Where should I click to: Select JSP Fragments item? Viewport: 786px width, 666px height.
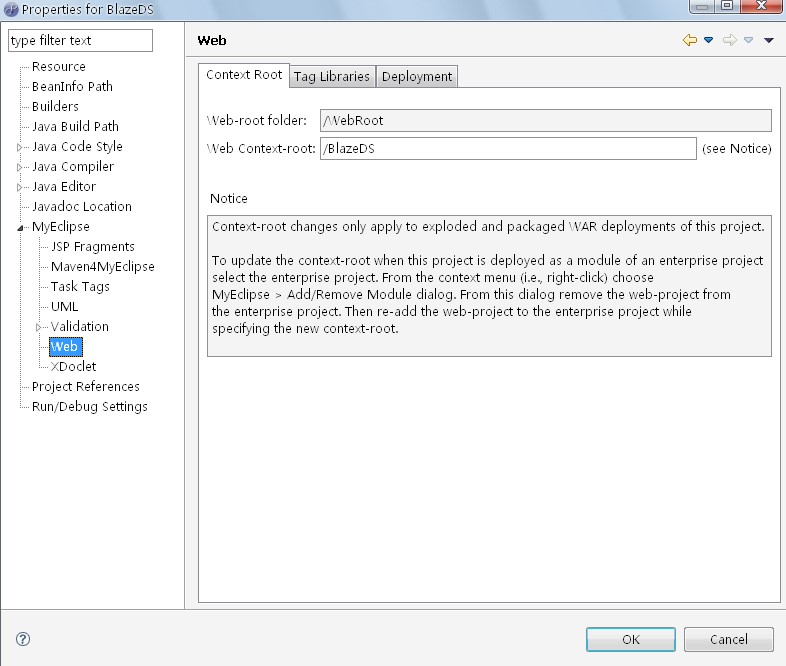tap(93, 247)
